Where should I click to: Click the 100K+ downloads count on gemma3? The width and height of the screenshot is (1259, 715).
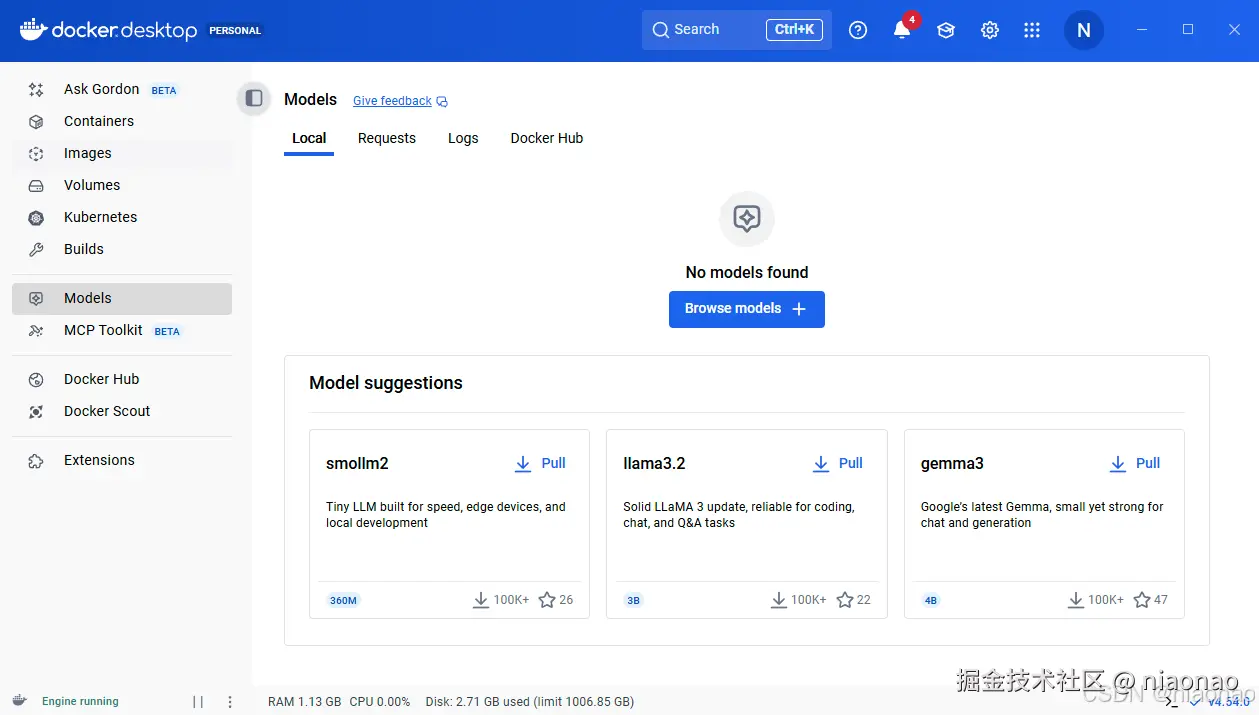coord(1106,600)
